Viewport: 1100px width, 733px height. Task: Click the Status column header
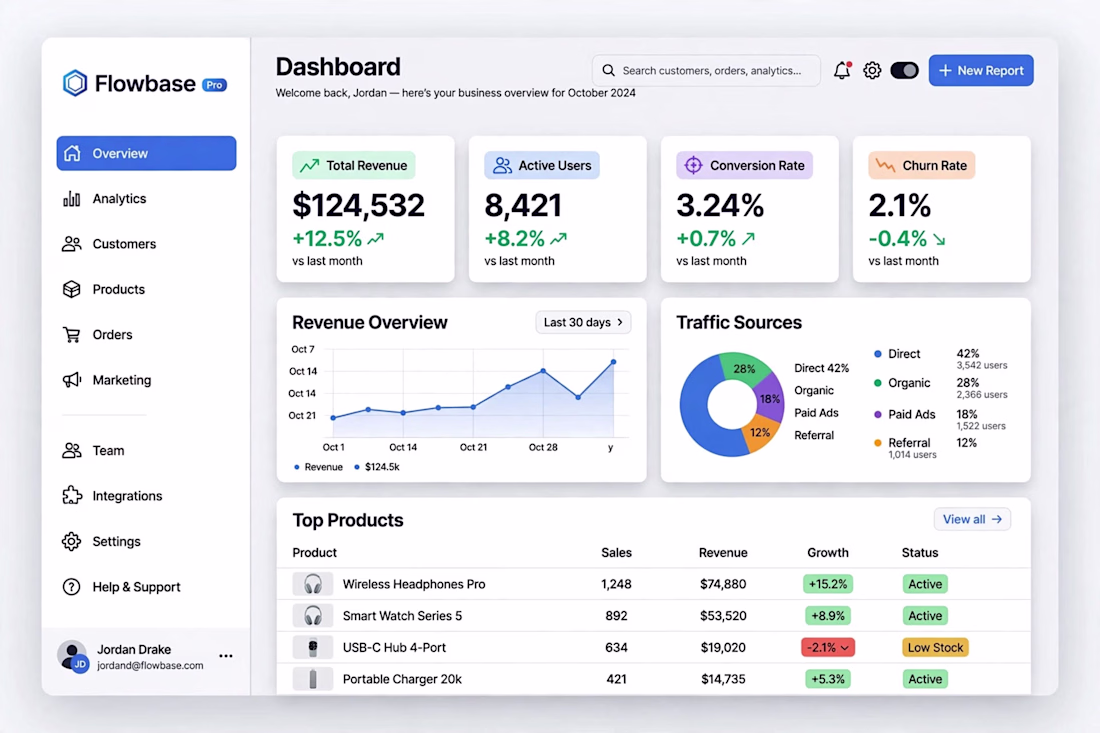pos(920,553)
